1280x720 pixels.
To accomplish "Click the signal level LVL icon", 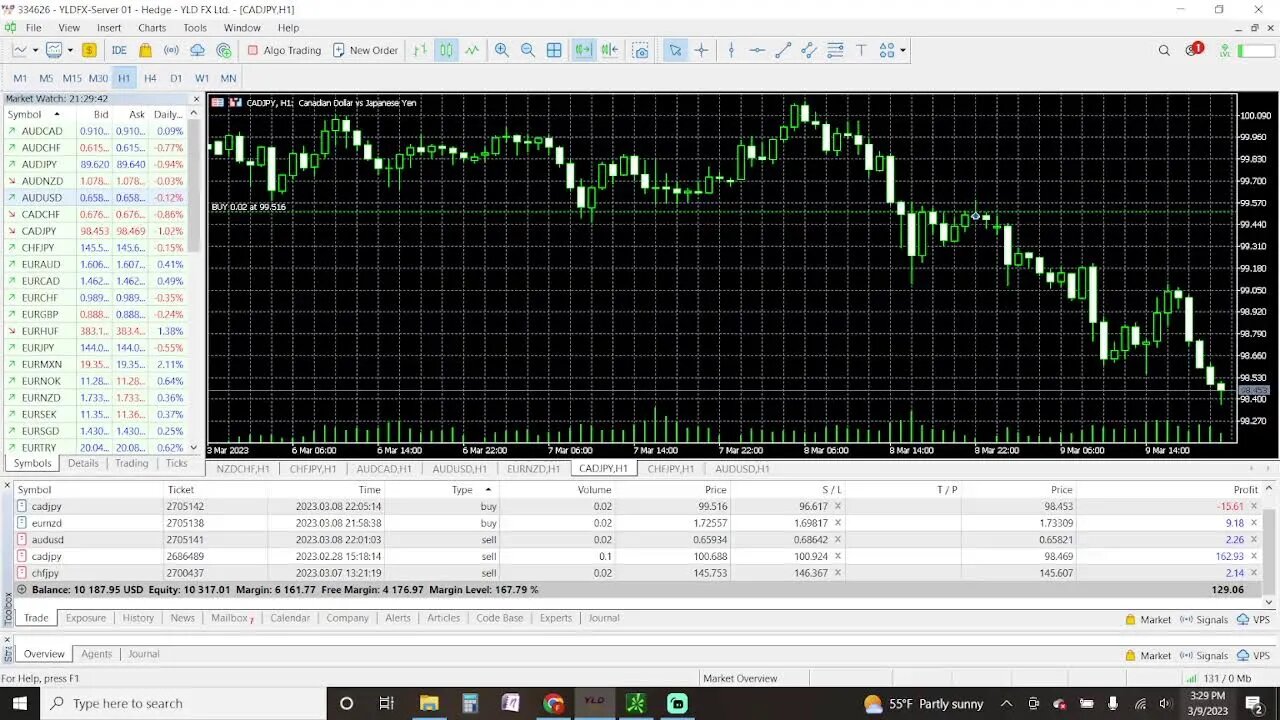I will pyautogui.click(x=1225, y=50).
